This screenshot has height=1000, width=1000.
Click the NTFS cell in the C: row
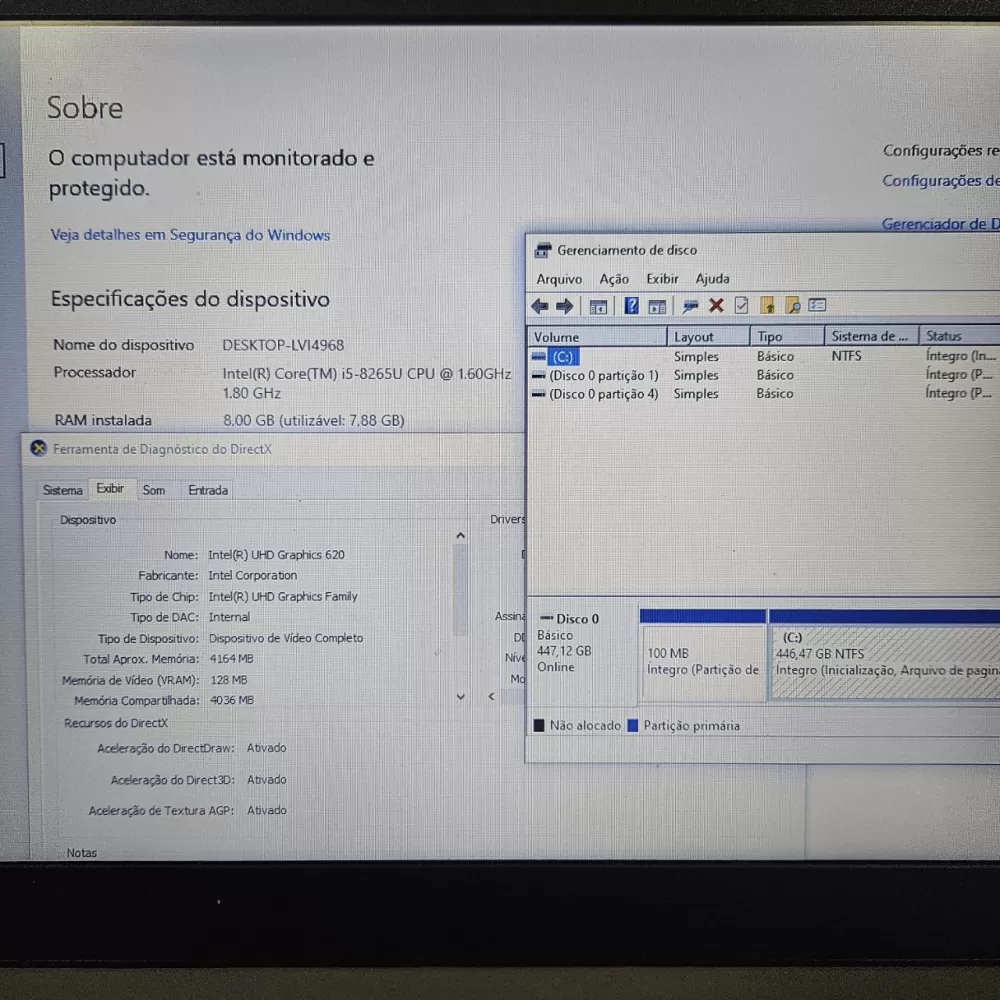(846, 356)
